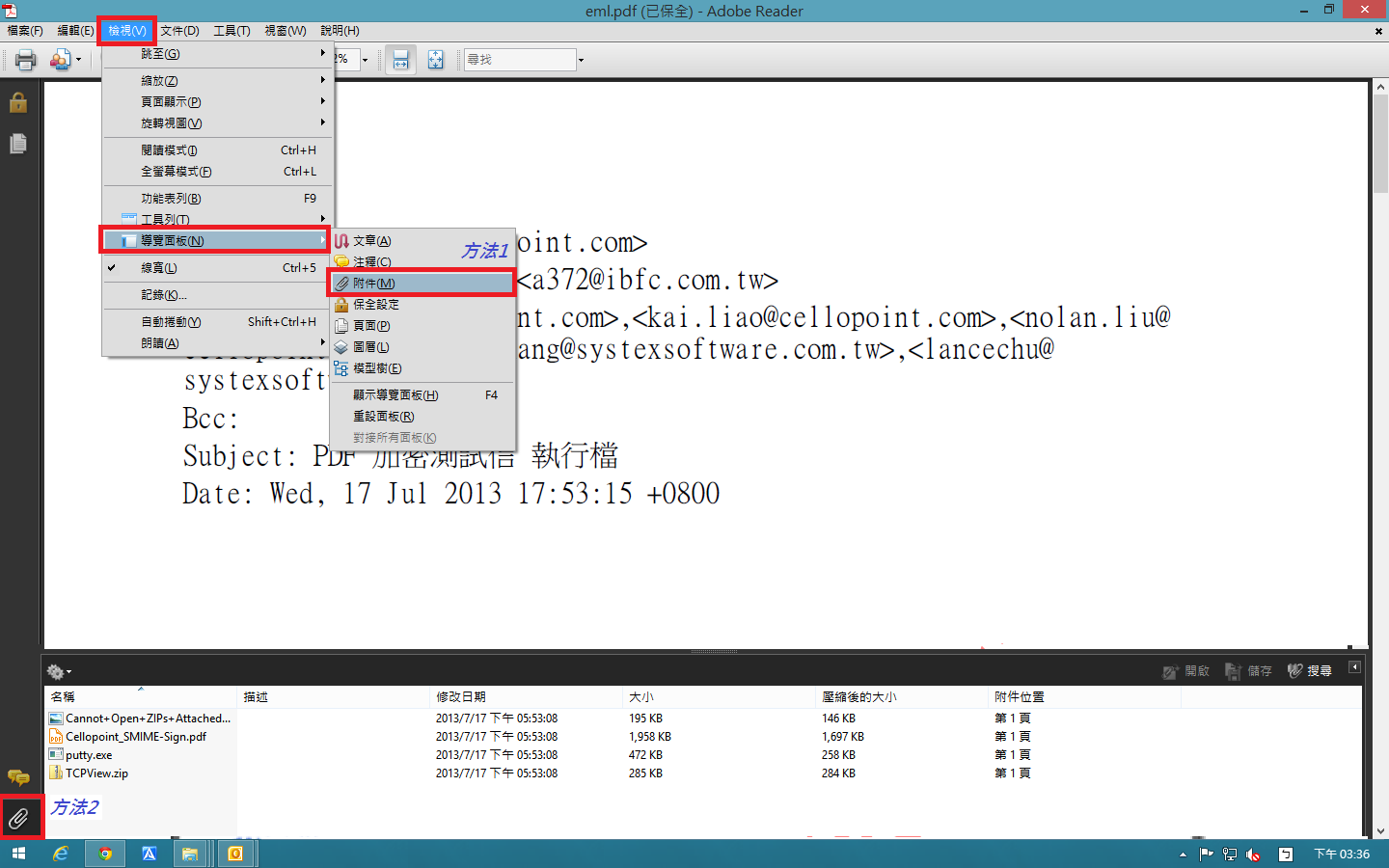Open the 檢視 View menu
Image resolution: width=1389 pixels, height=868 pixels.
[x=126, y=31]
